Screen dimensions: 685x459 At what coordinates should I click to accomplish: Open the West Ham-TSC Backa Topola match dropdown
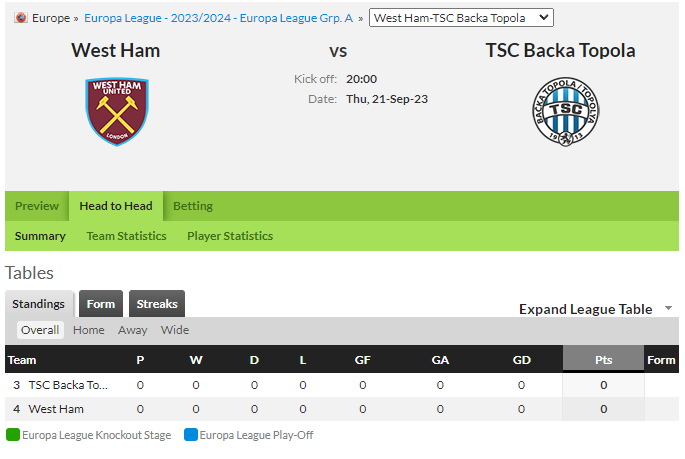[461, 18]
